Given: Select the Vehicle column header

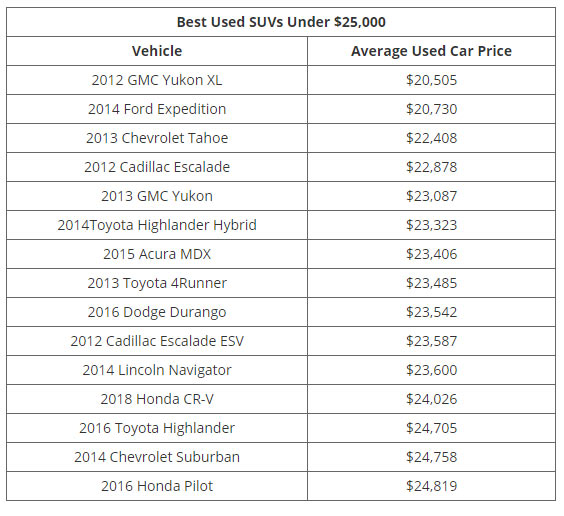Looking at the screenshot, I should pos(157,51).
